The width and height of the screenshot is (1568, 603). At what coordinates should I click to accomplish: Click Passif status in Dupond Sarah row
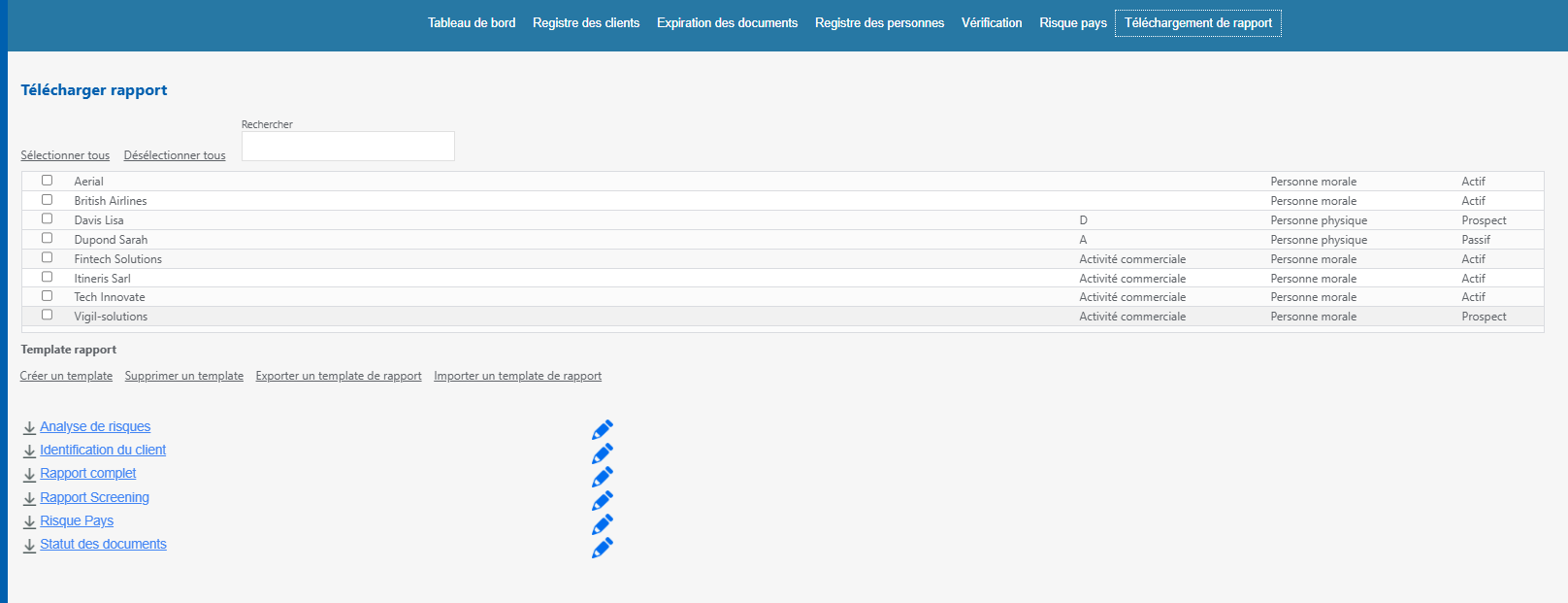tap(1476, 240)
